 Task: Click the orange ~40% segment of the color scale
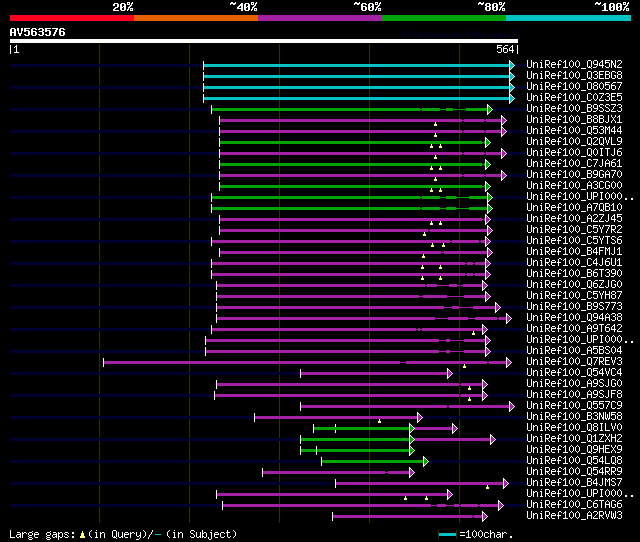pos(196,18)
